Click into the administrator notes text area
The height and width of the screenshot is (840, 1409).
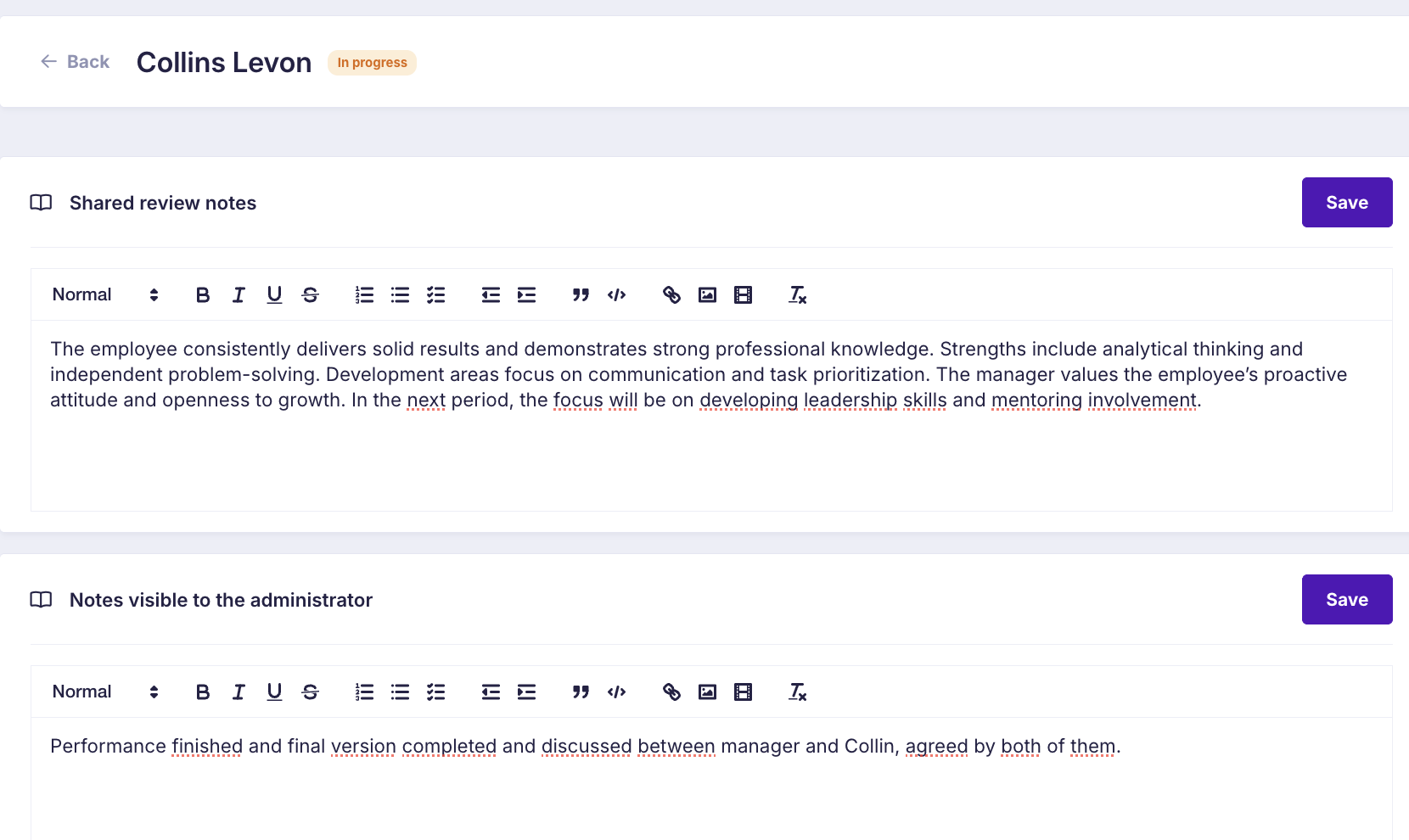point(711,789)
